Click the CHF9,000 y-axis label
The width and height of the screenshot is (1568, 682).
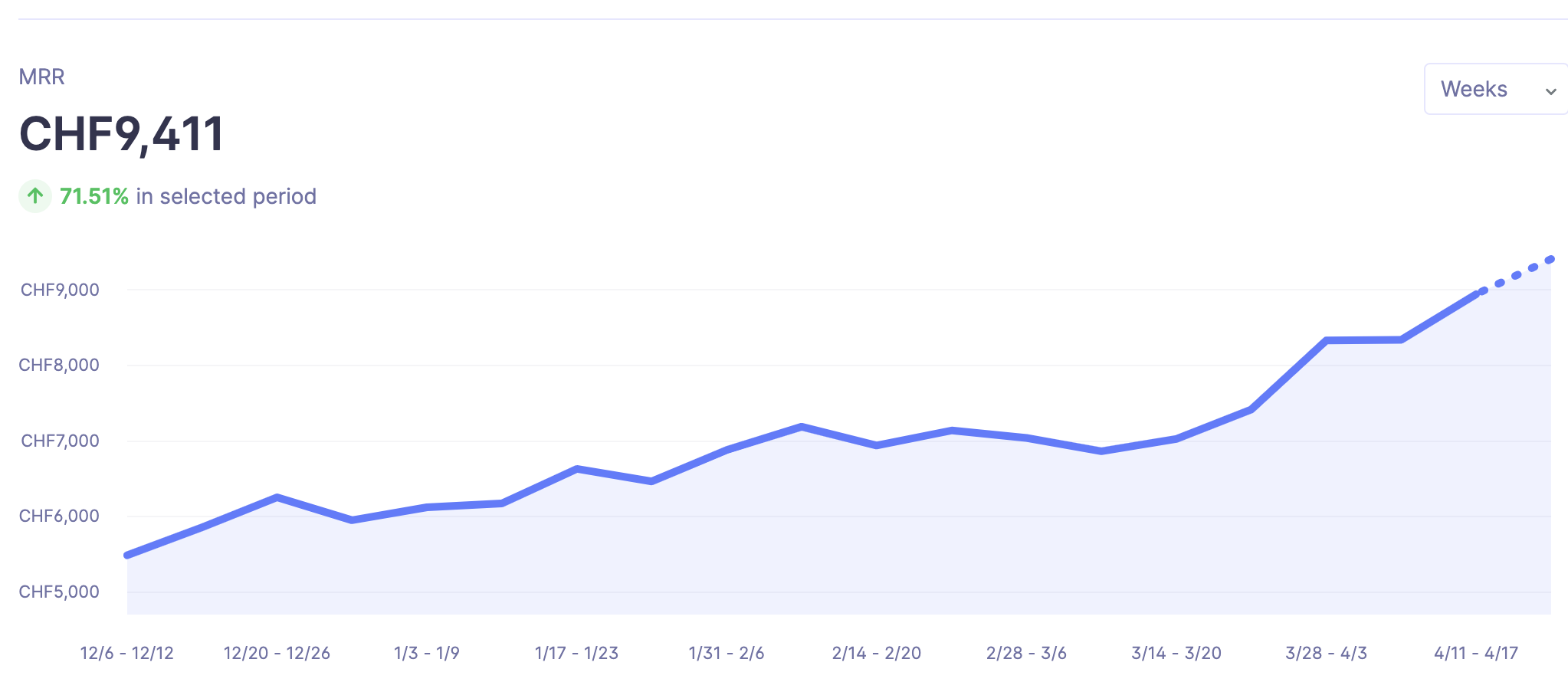60,290
